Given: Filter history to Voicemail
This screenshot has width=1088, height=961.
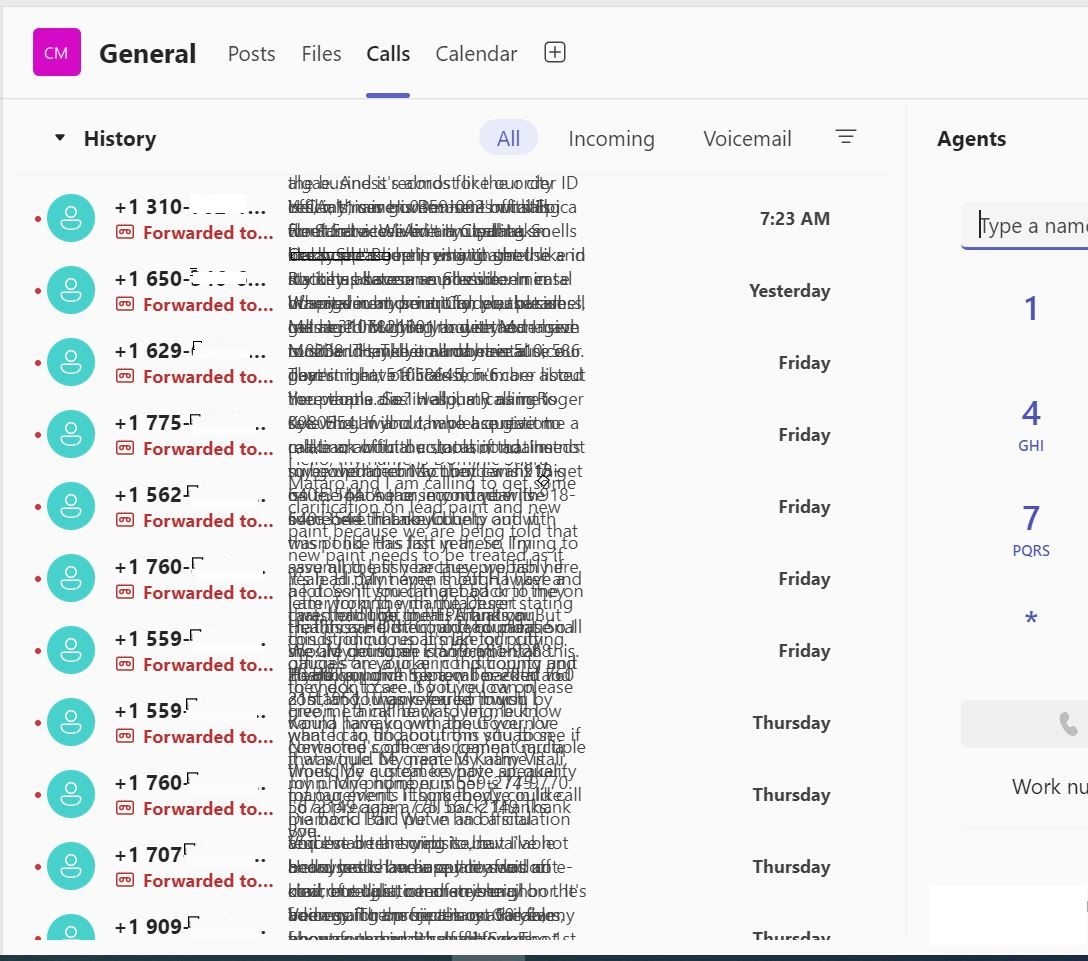Looking at the screenshot, I should (x=747, y=139).
